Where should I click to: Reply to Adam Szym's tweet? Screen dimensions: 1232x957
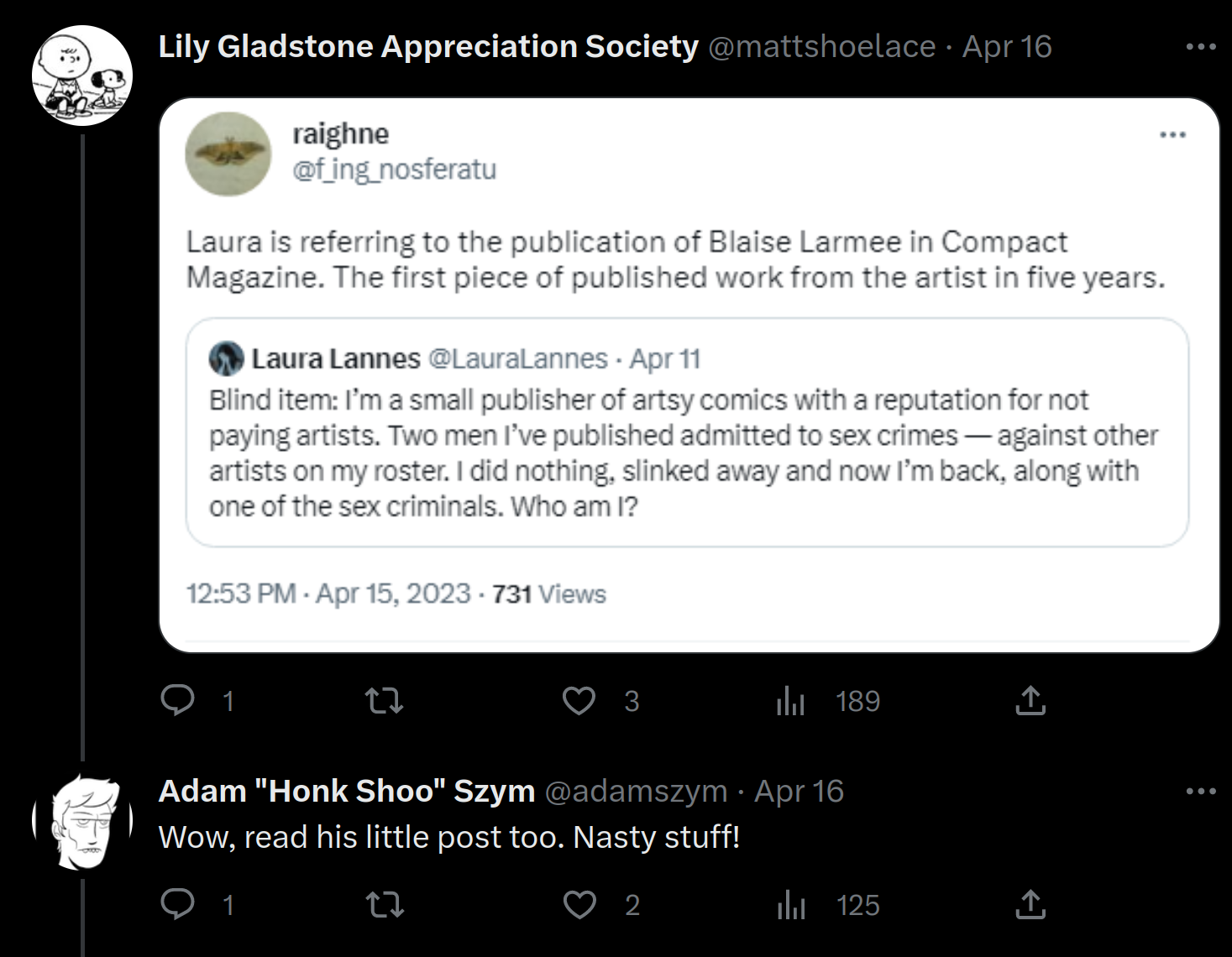click(178, 904)
